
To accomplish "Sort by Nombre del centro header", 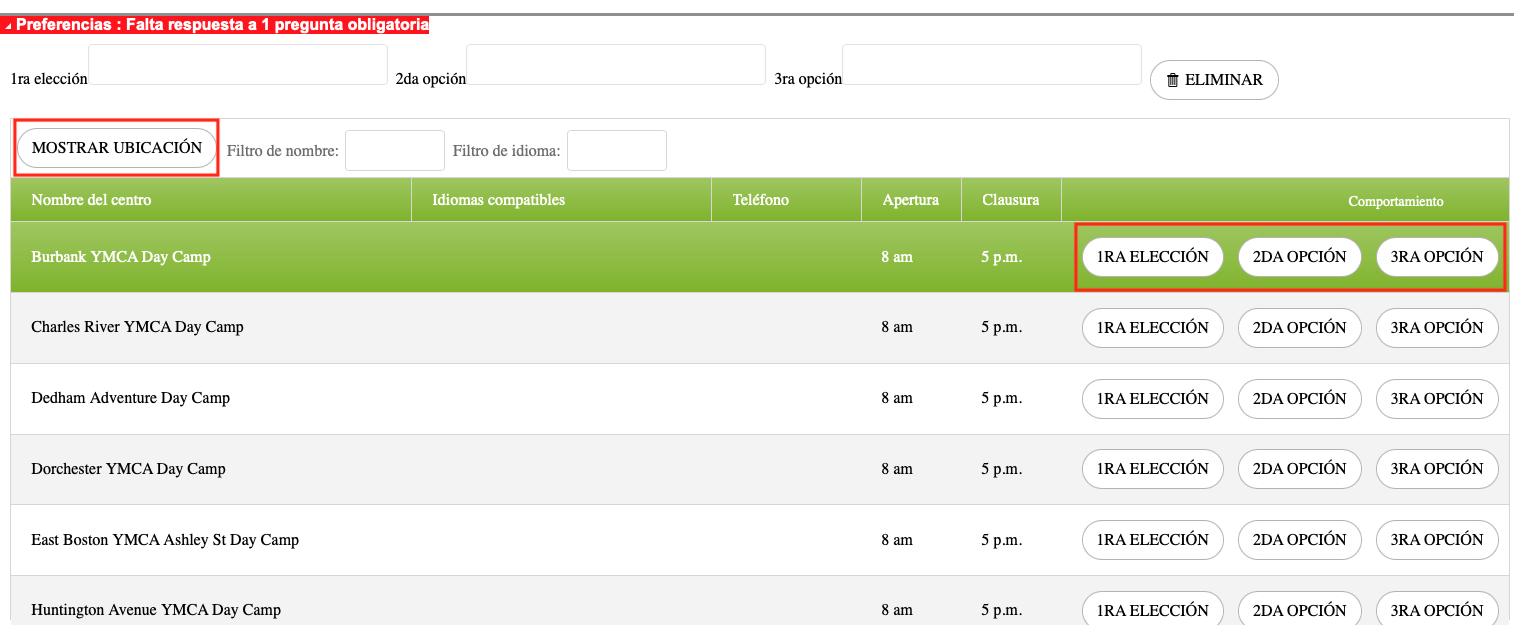I will (x=211, y=200).
